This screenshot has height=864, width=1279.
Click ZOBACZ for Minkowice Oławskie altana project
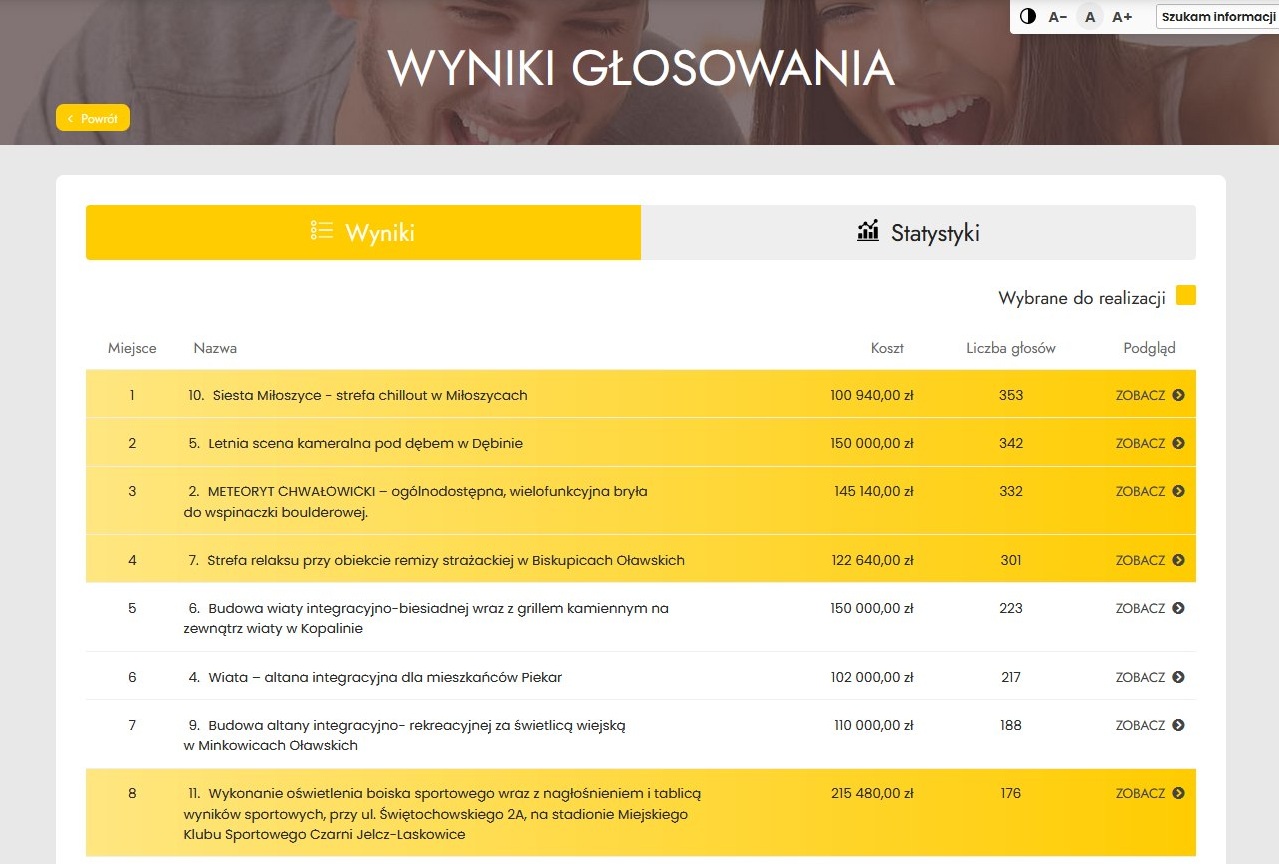click(x=1150, y=725)
